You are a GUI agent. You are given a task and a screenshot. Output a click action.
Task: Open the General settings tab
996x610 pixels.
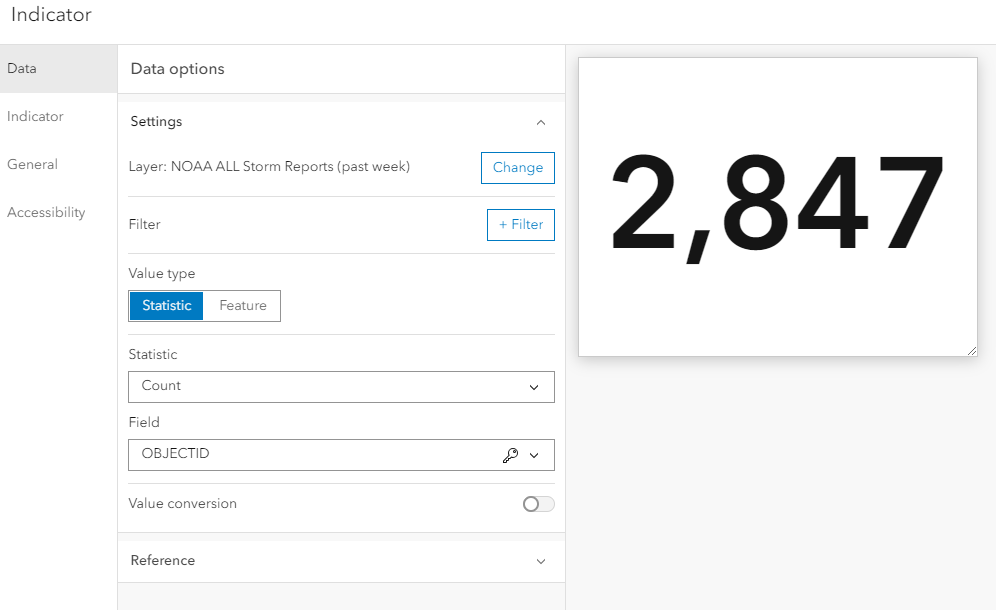(31, 164)
